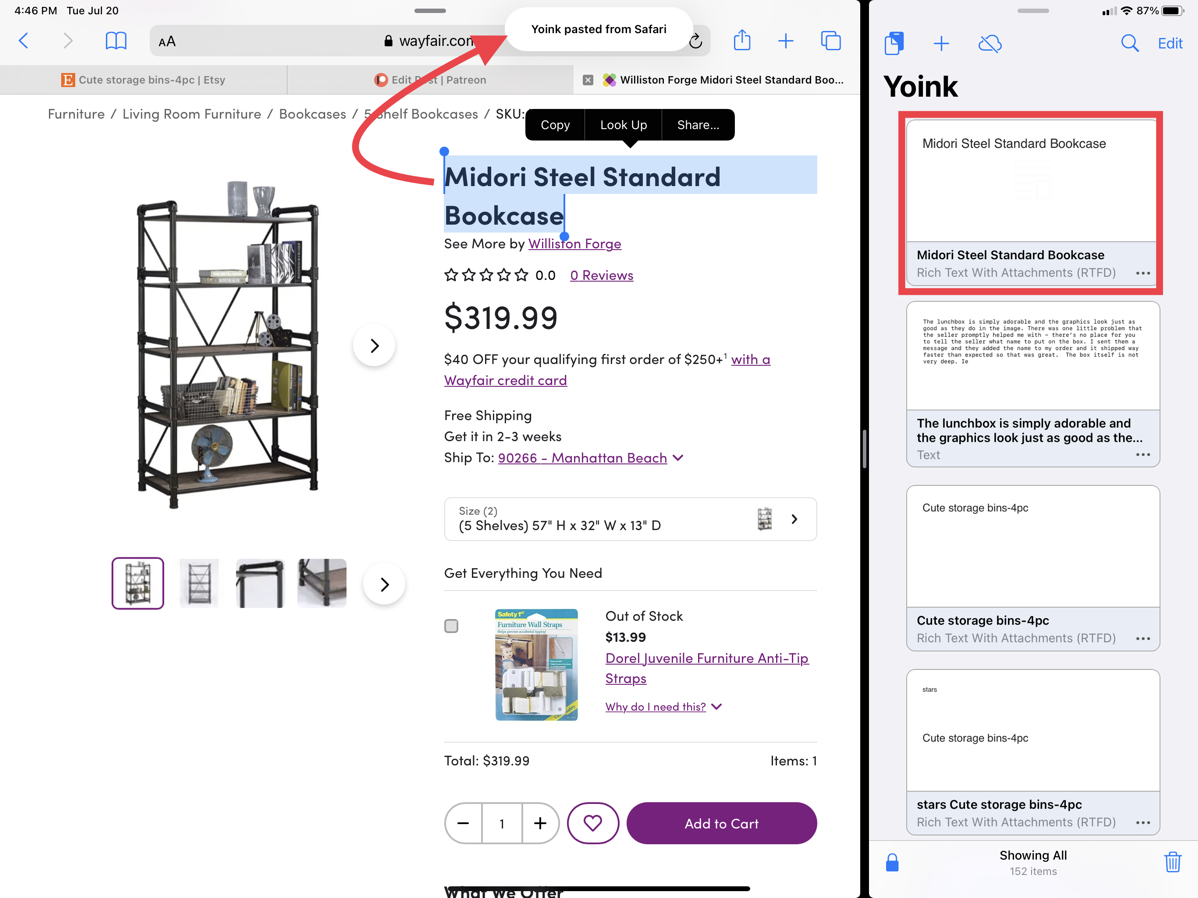
Task: Open search in Yoink
Action: 1129,43
